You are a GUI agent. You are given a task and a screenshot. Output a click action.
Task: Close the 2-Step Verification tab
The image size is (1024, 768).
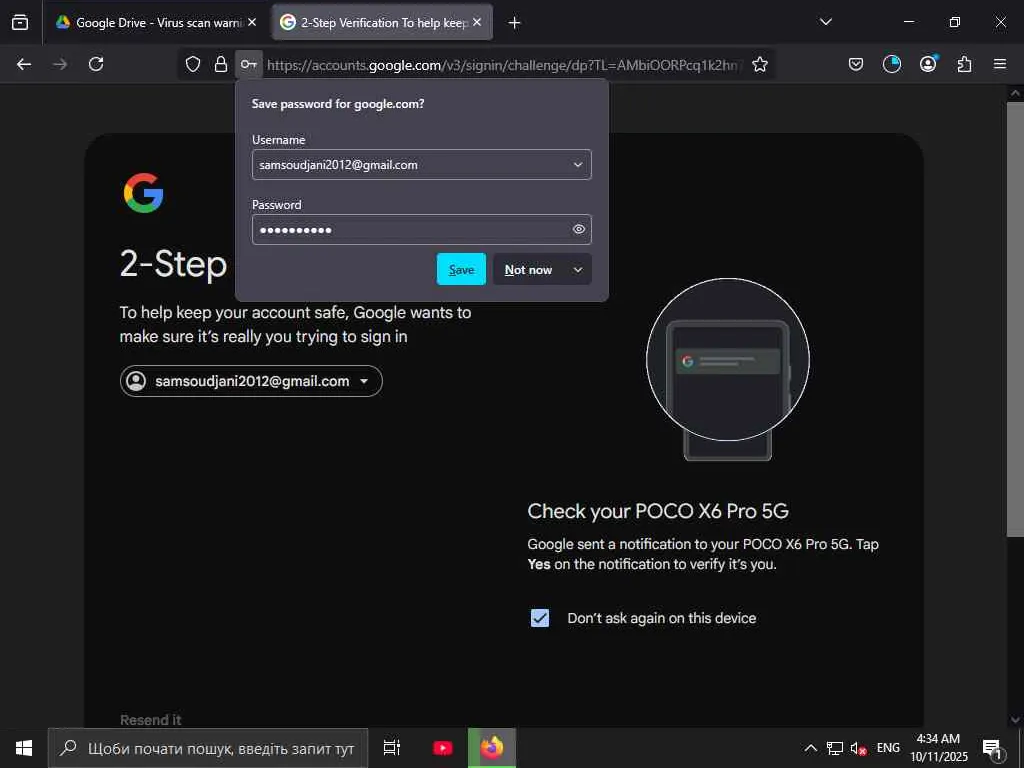pos(477,22)
